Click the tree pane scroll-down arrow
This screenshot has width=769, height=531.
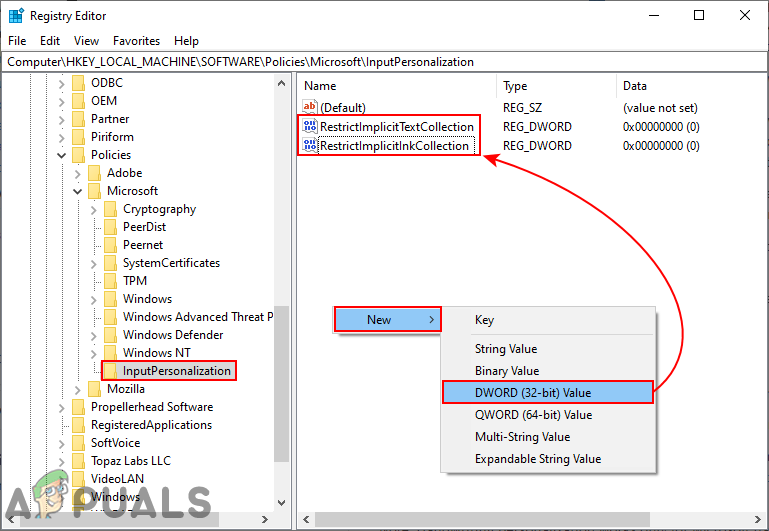tap(282, 503)
